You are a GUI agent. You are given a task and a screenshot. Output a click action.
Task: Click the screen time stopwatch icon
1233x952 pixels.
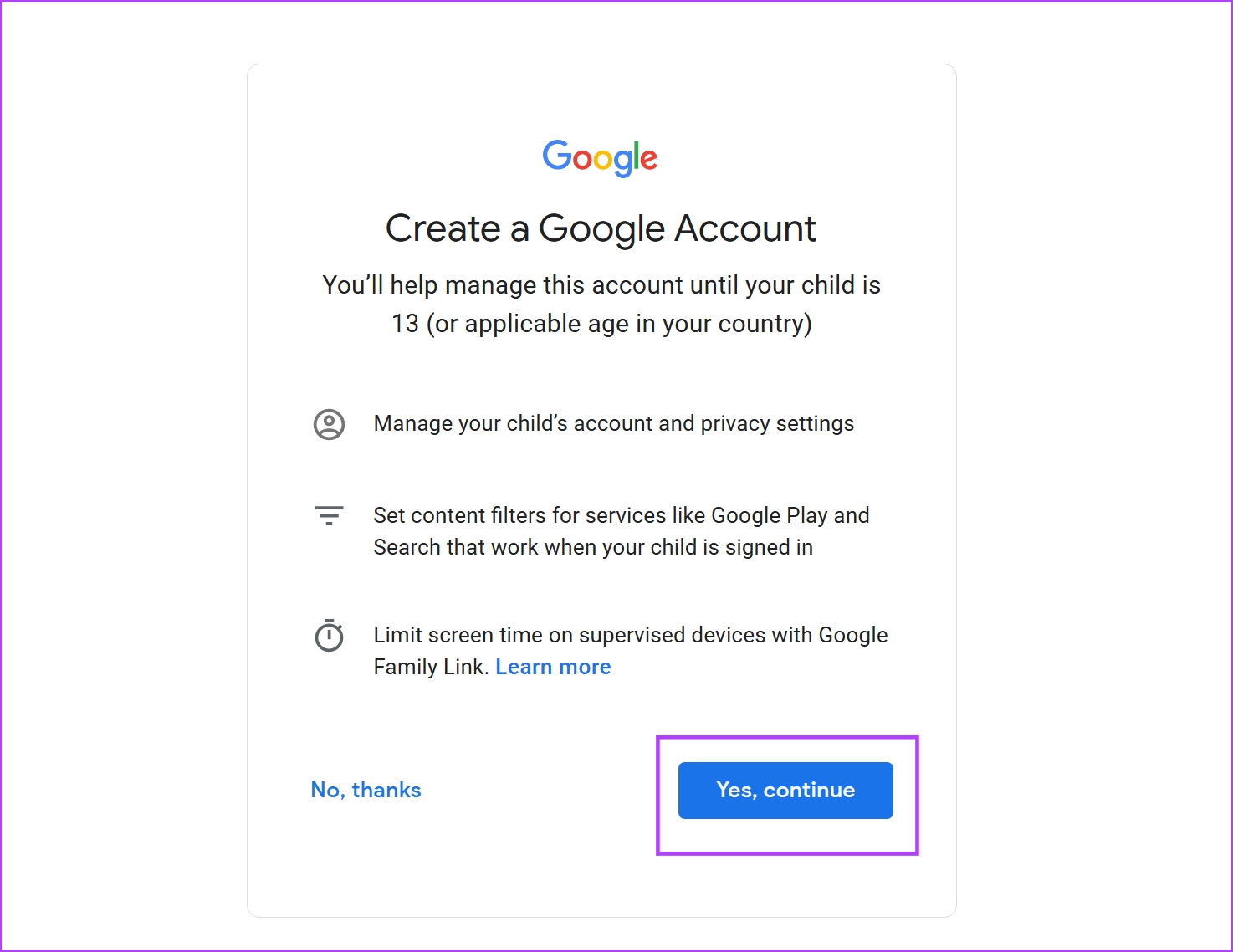[329, 635]
